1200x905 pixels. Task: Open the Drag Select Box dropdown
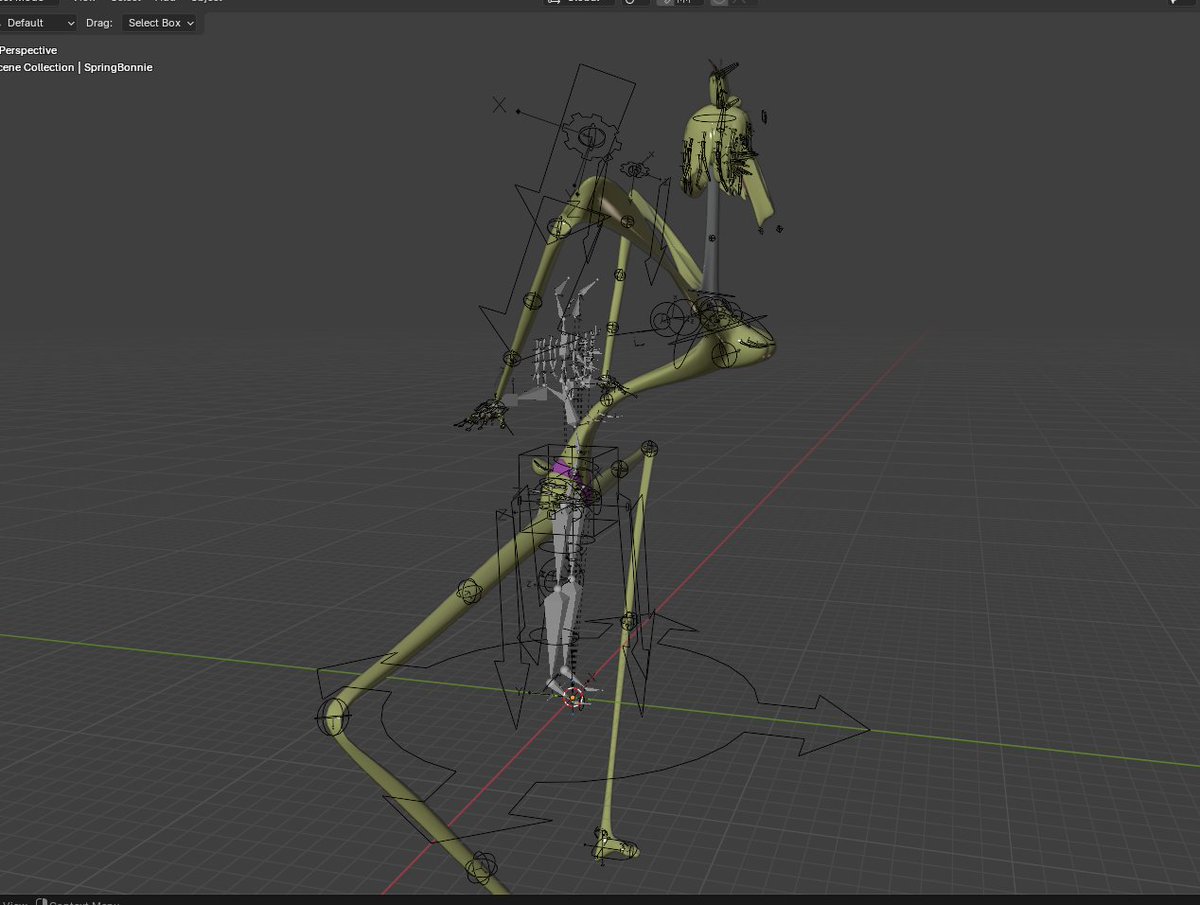coord(160,22)
